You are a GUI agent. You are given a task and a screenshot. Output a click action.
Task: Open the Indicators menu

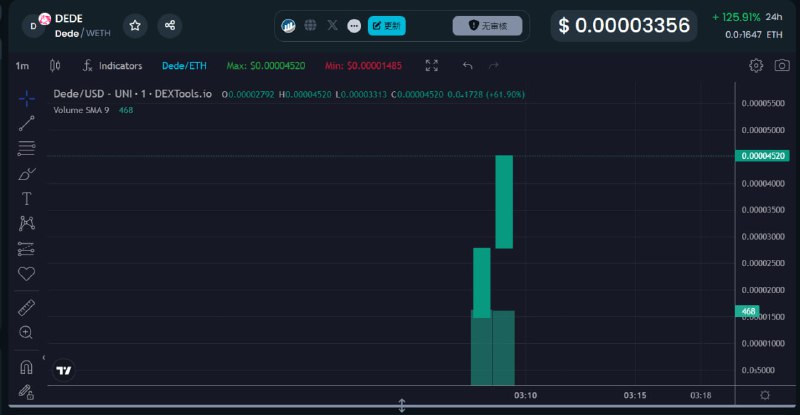click(112, 66)
